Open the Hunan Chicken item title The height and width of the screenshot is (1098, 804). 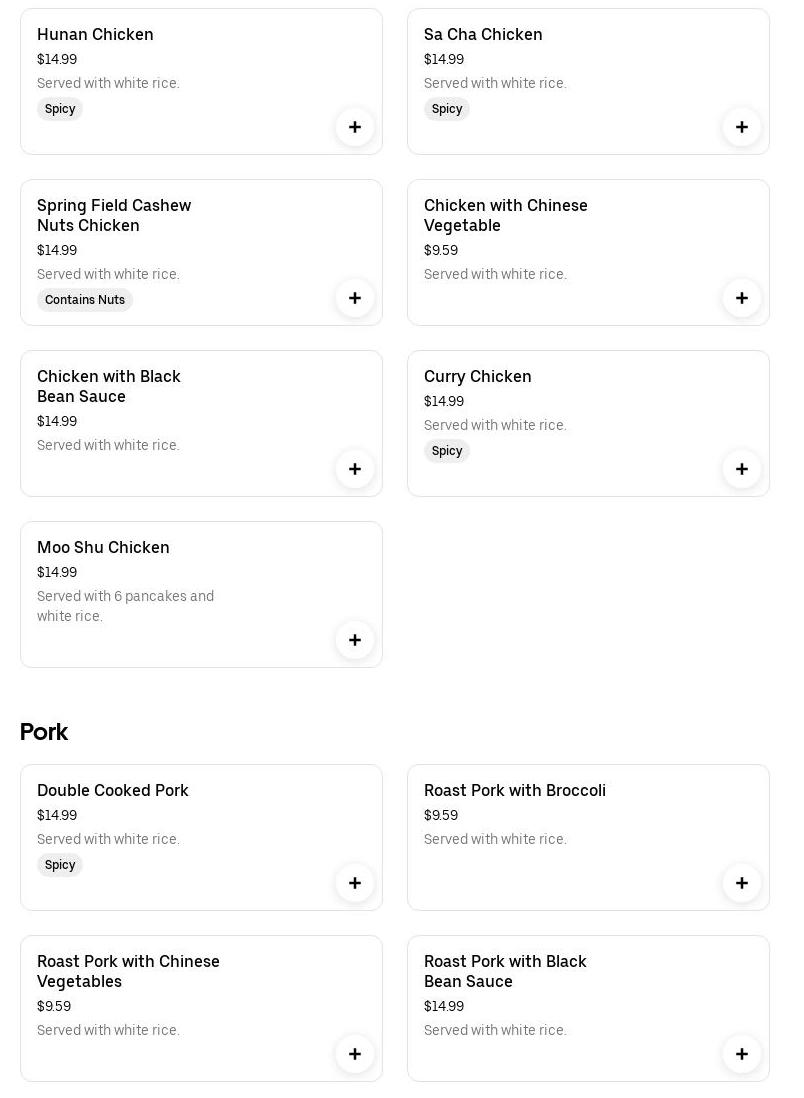[95, 35]
